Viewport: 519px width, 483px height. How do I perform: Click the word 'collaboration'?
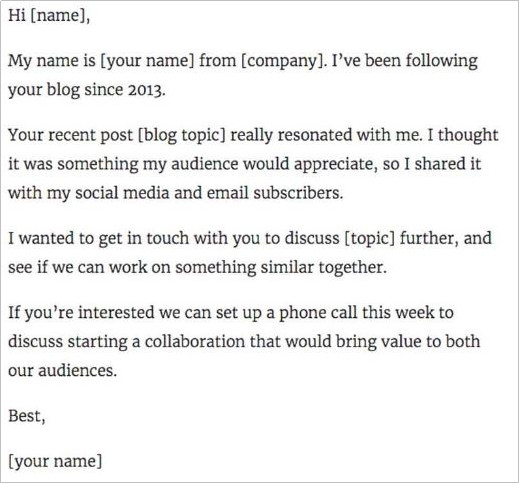click(195, 342)
